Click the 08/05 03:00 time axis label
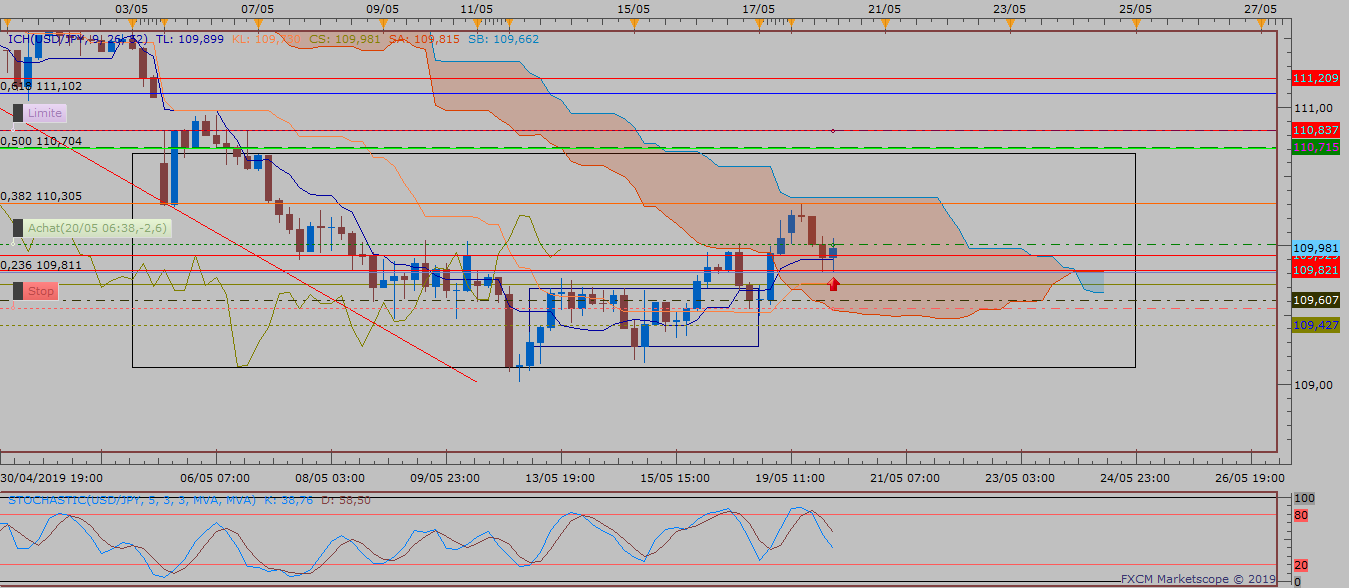This screenshot has height=588, width=1349. pos(330,478)
